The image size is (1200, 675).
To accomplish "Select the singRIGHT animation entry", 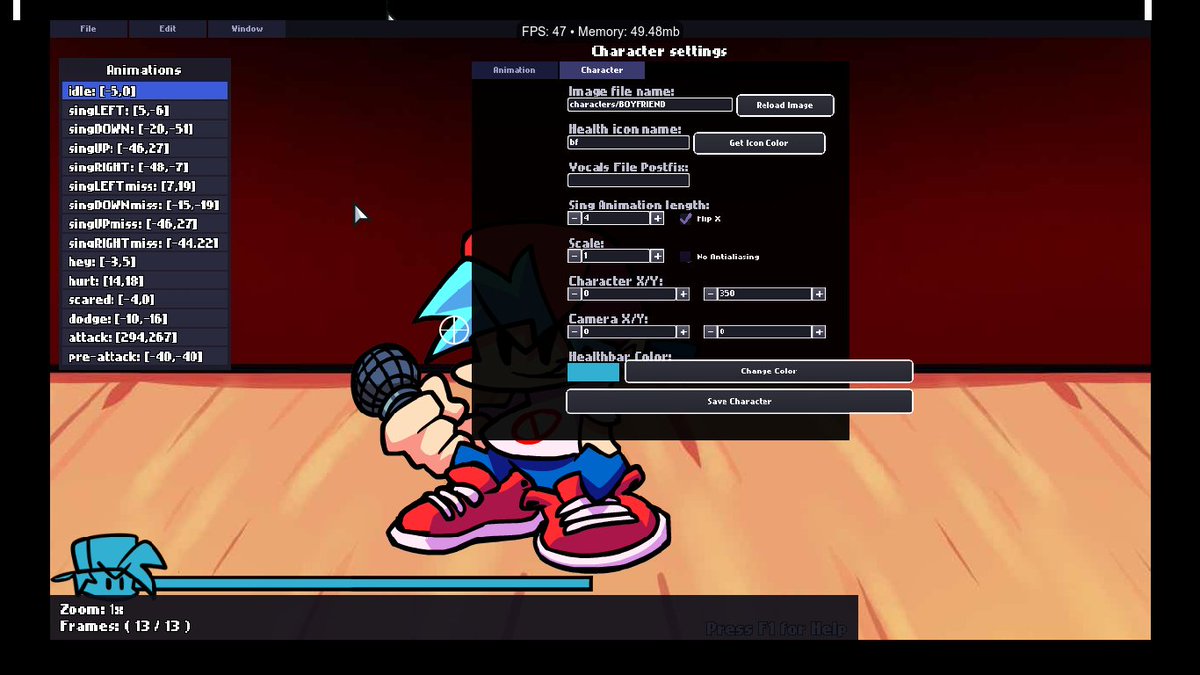I will click(x=145, y=167).
